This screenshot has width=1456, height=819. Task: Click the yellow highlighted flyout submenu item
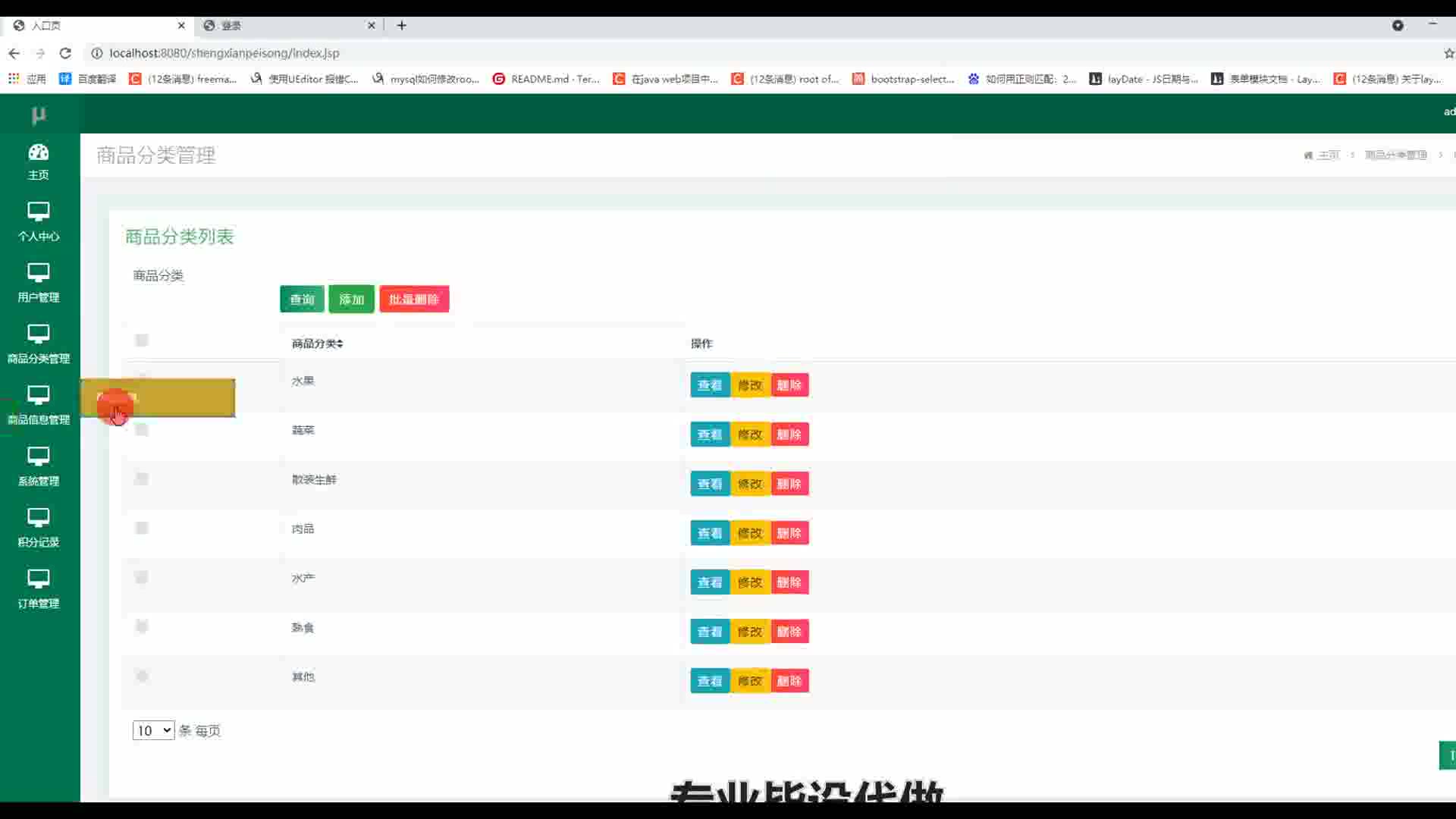click(x=174, y=398)
